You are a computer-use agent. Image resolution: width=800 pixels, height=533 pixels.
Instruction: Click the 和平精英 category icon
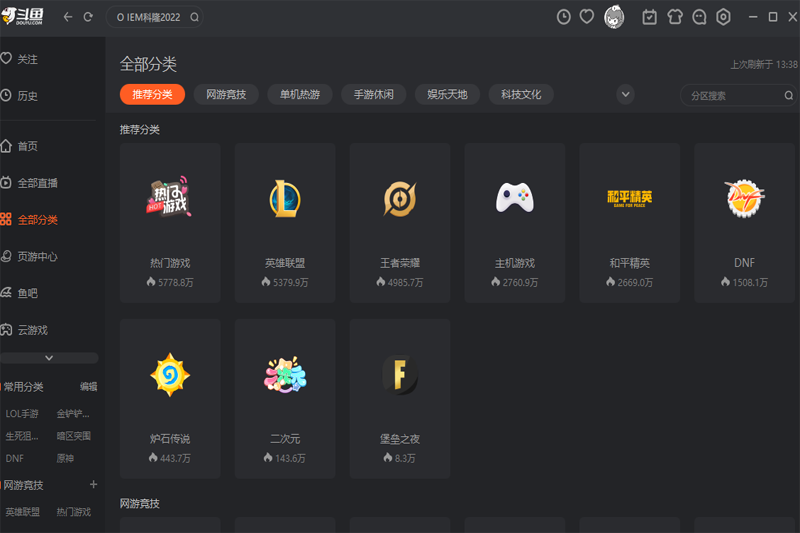click(x=630, y=198)
